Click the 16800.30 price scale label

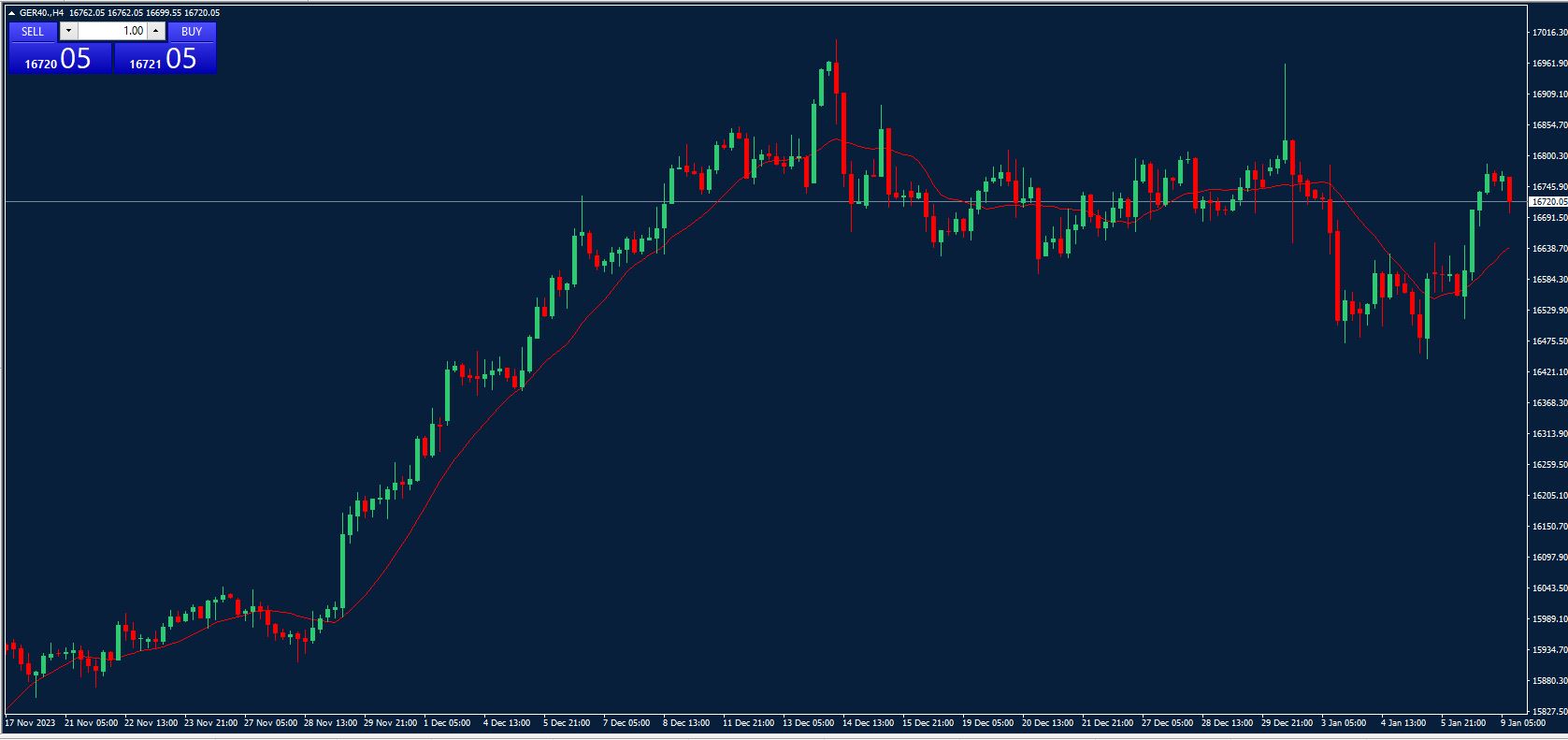[1548, 156]
